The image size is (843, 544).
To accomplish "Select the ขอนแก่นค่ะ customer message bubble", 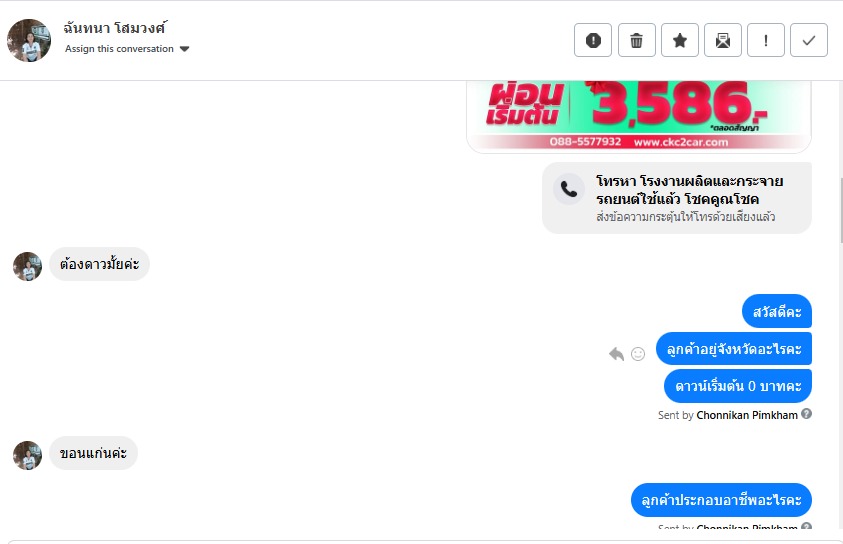I will pos(94,453).
